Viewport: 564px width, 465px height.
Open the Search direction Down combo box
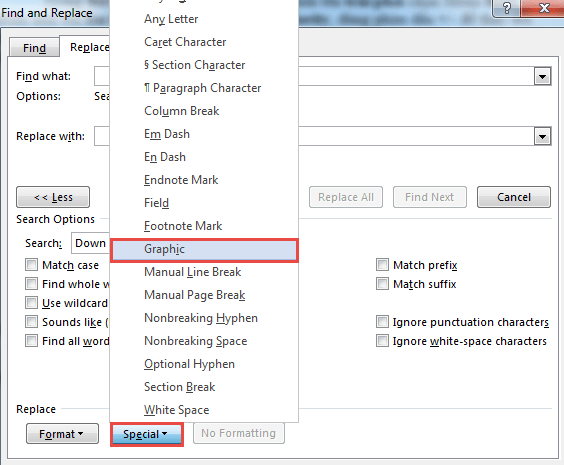point(91,243)
